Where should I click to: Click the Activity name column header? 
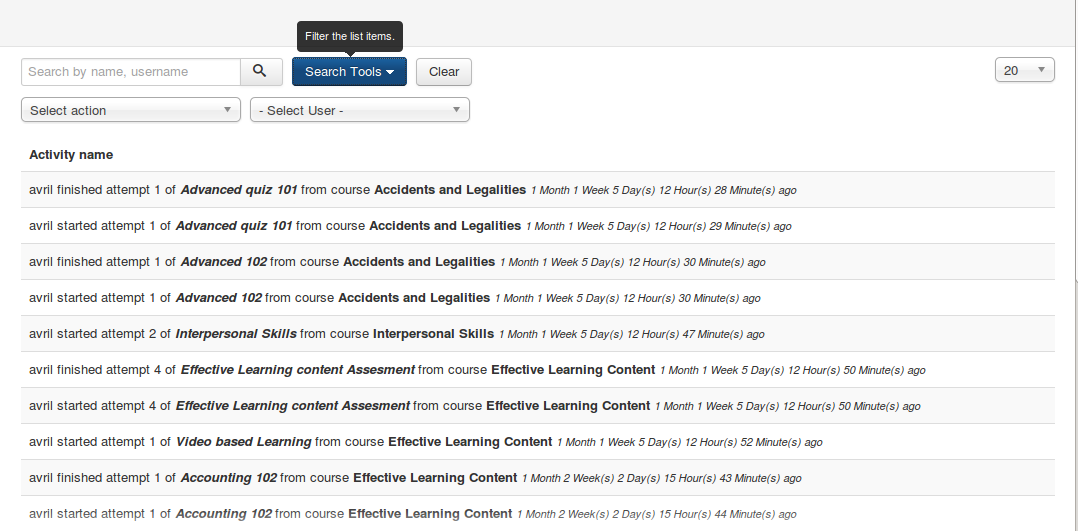click(x=71, y=155)
